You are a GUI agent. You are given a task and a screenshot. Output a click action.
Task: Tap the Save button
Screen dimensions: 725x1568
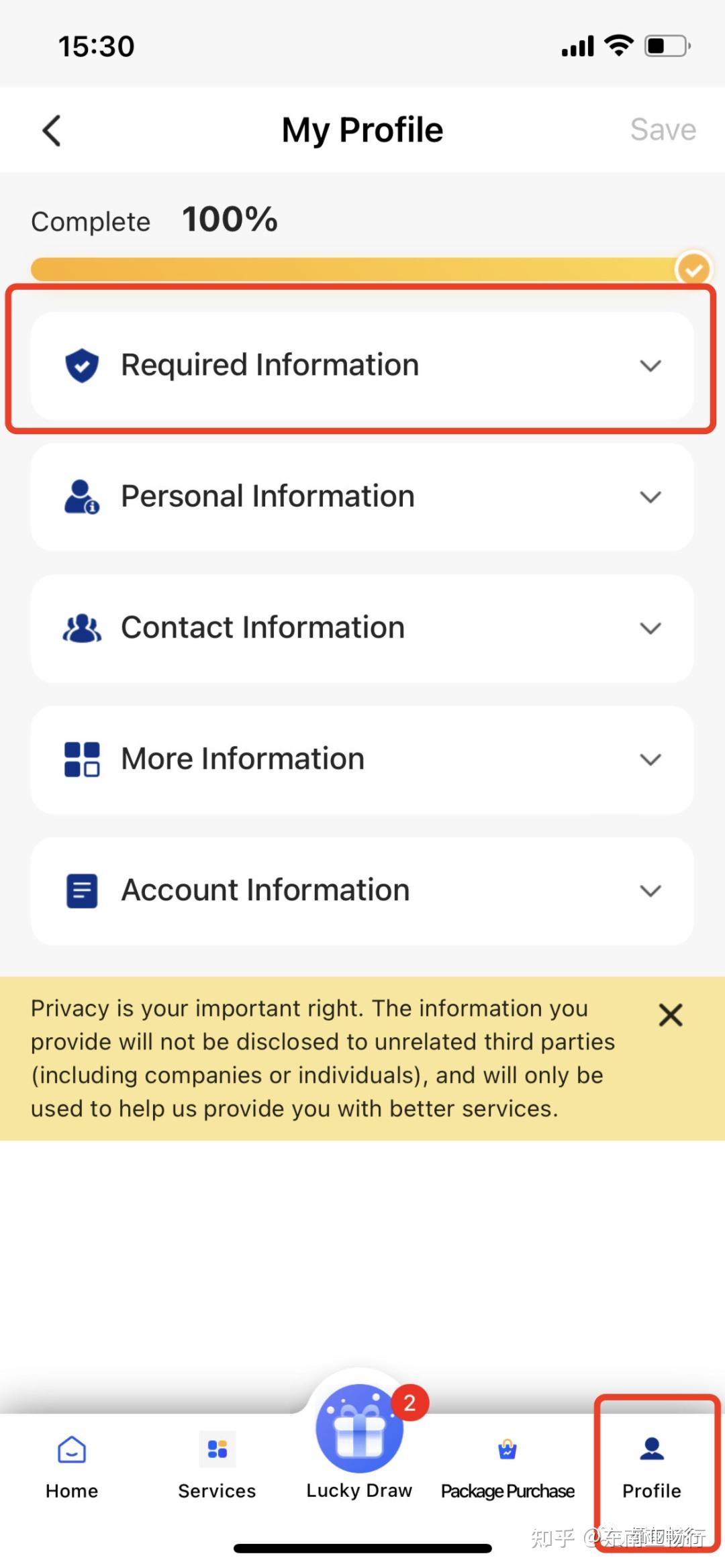point(663,129)
